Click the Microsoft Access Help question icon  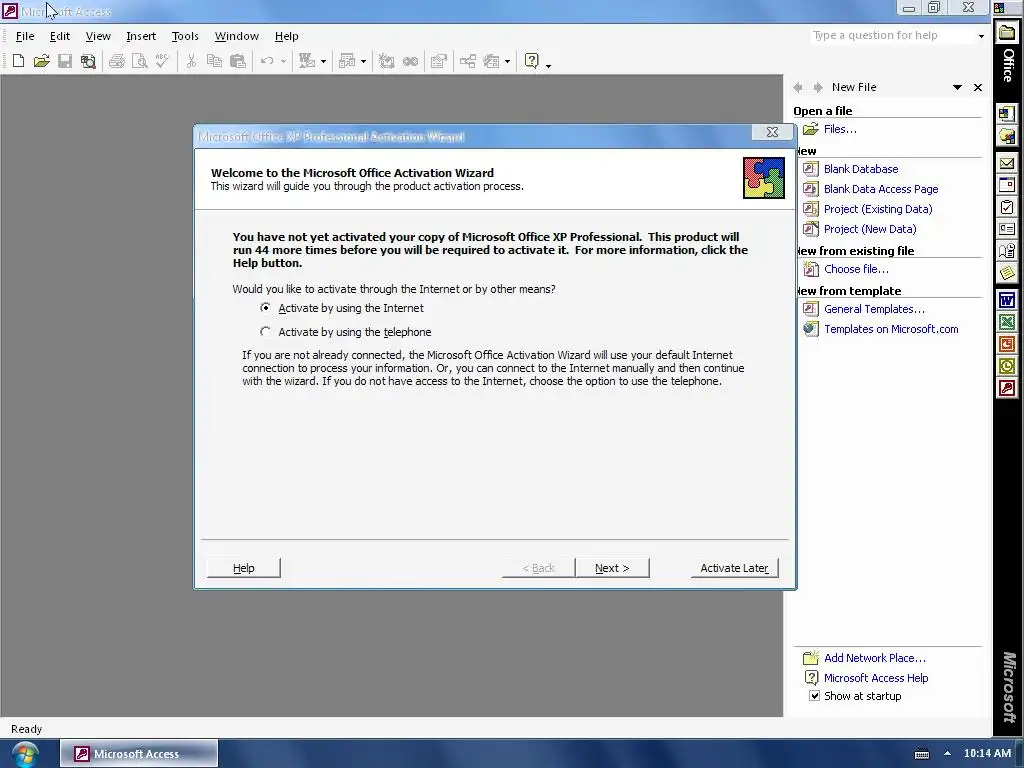(532, 61)
